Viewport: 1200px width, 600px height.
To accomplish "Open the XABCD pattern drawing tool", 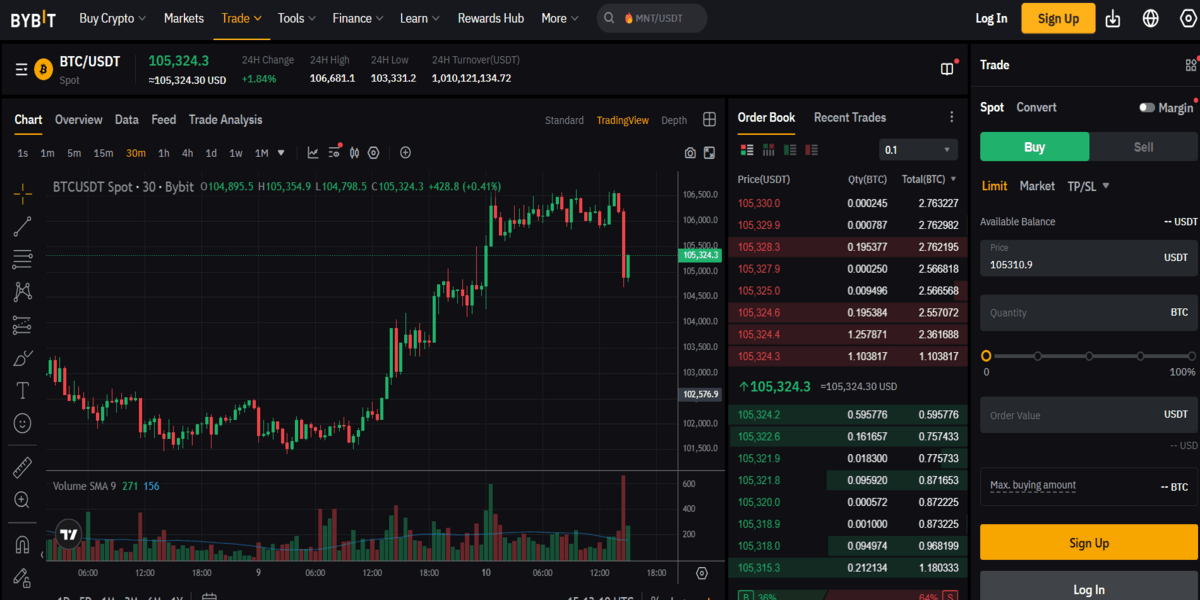I will (21, 291).
